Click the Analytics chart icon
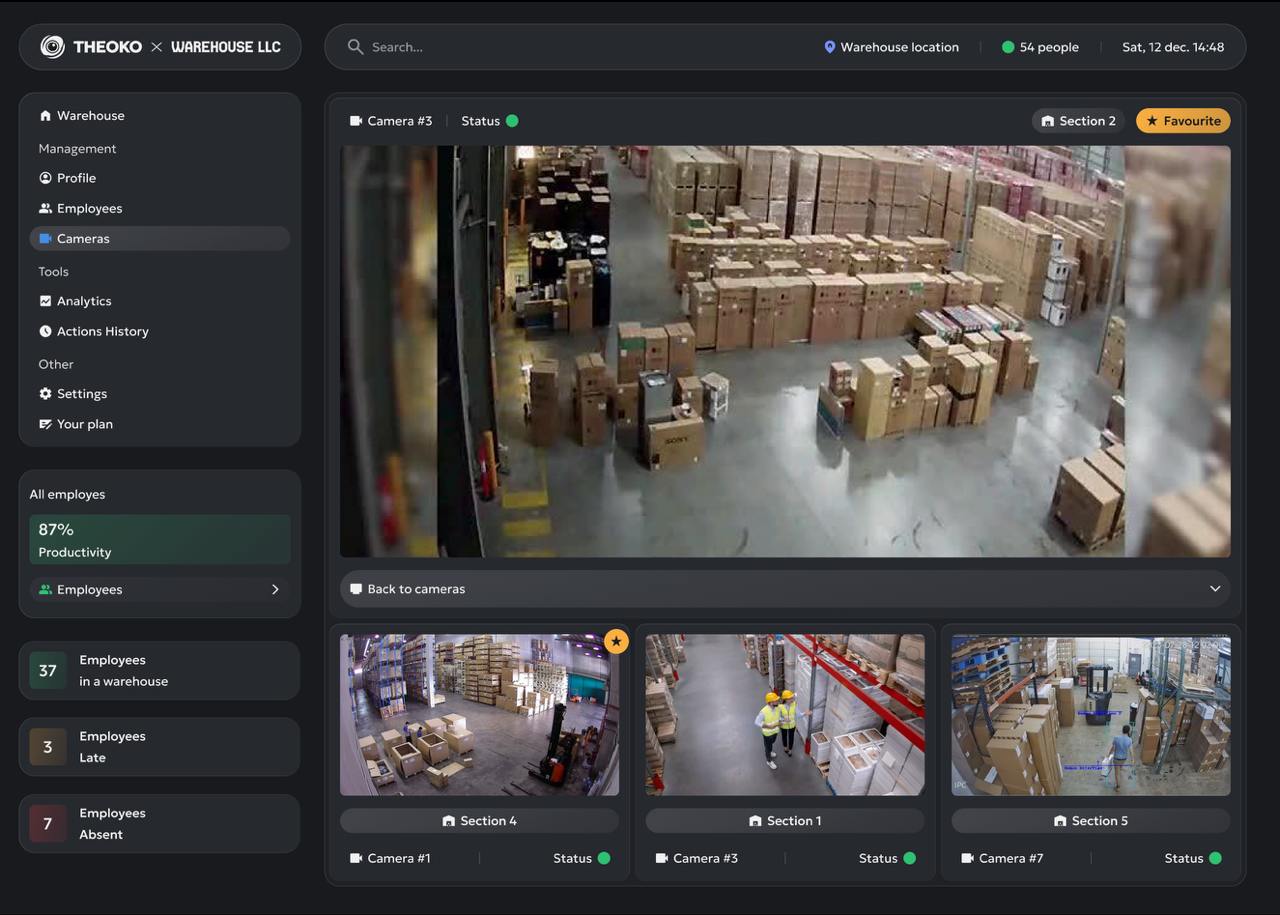 pos(45,301)
